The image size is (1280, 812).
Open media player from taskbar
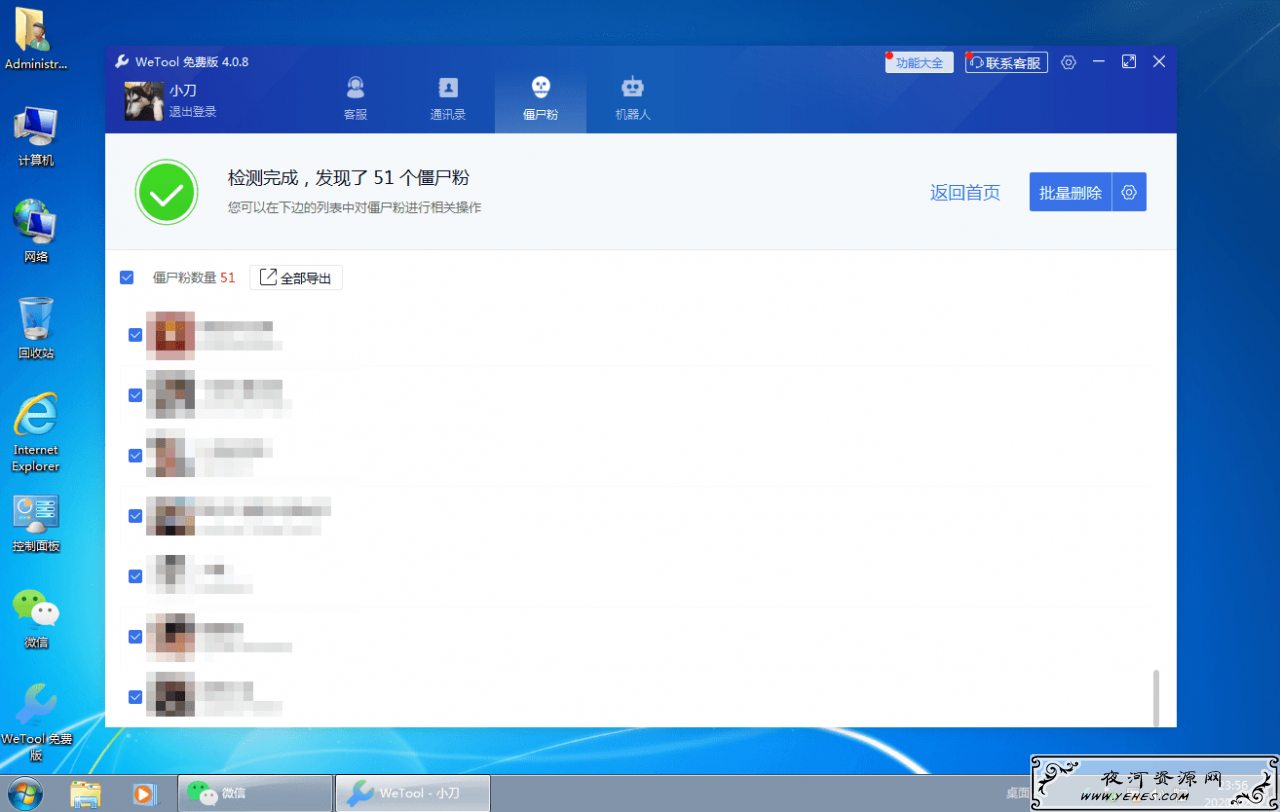[144, 794]
